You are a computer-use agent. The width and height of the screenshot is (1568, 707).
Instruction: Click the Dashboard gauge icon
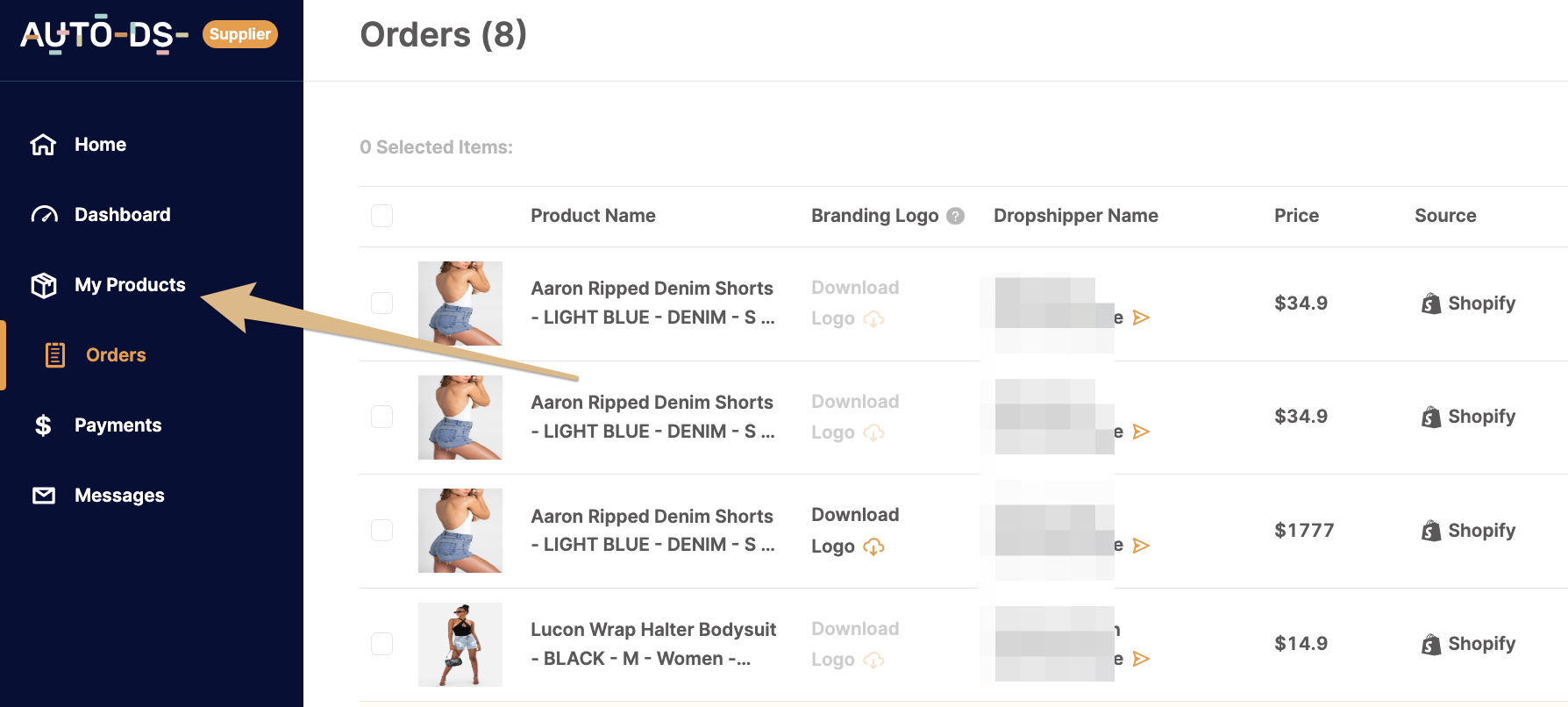pos(44,215)
